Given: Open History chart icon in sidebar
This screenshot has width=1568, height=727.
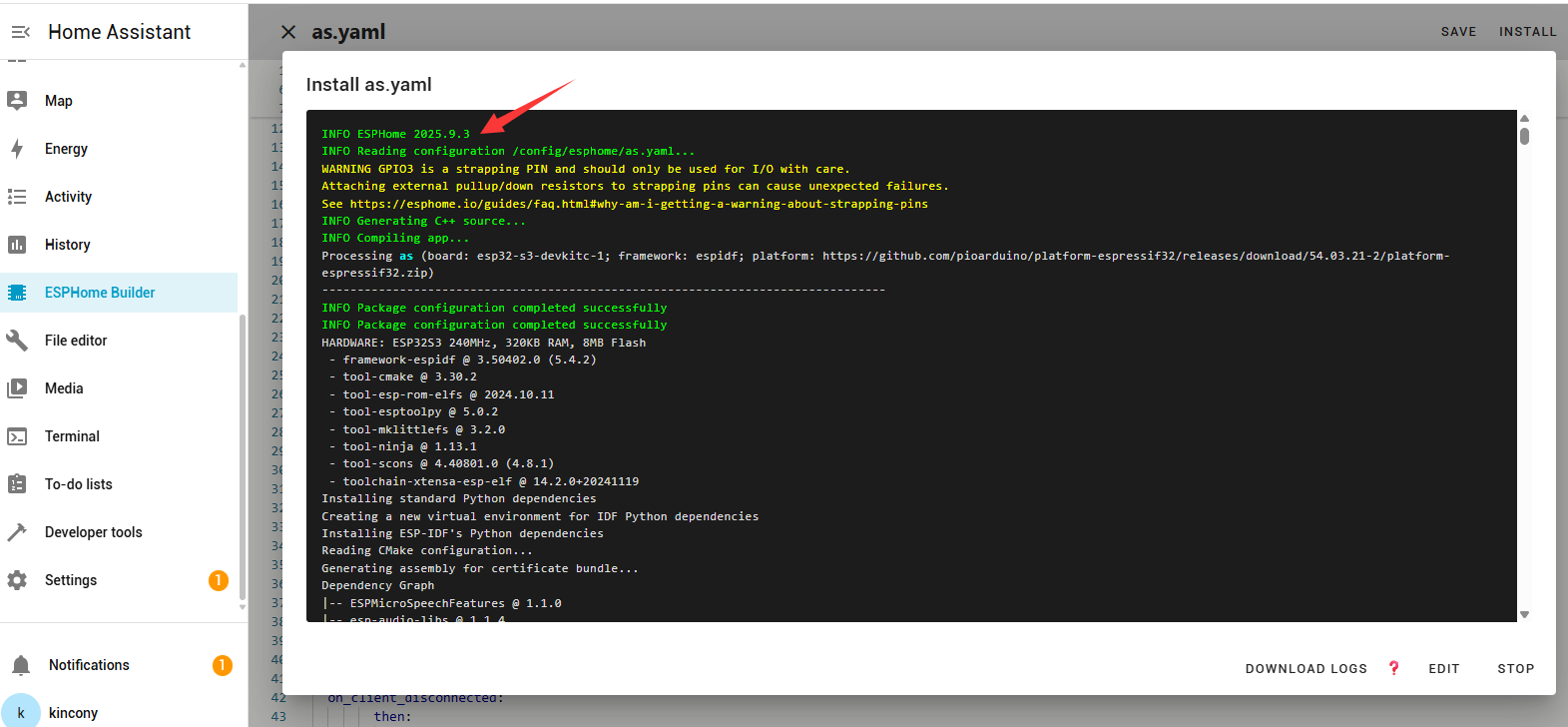Looking at the screenshot, I should tap(17, 245).
